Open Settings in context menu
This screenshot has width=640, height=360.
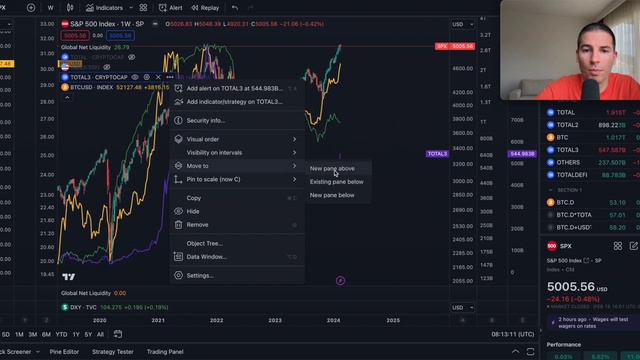[237, 276]
